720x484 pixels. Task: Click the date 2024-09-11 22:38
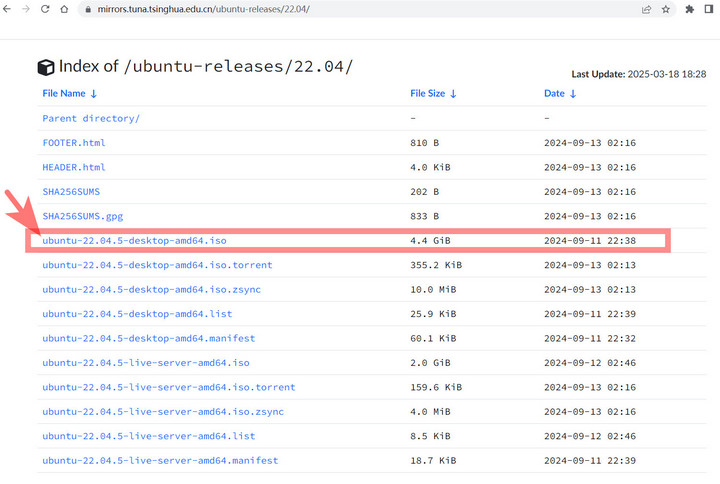coord(590,241)
